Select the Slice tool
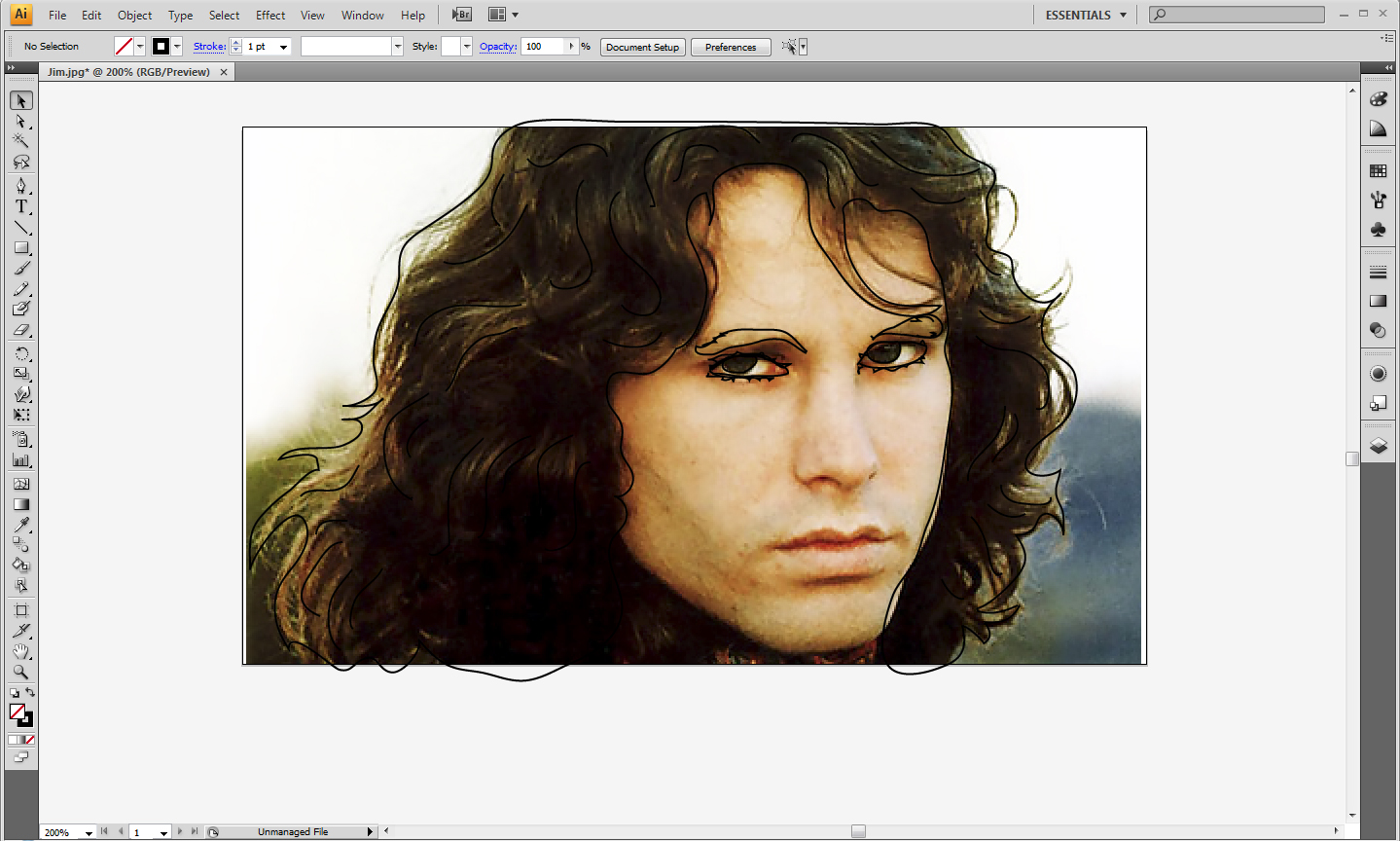1400x841 pixels. (x=21, y=631)
